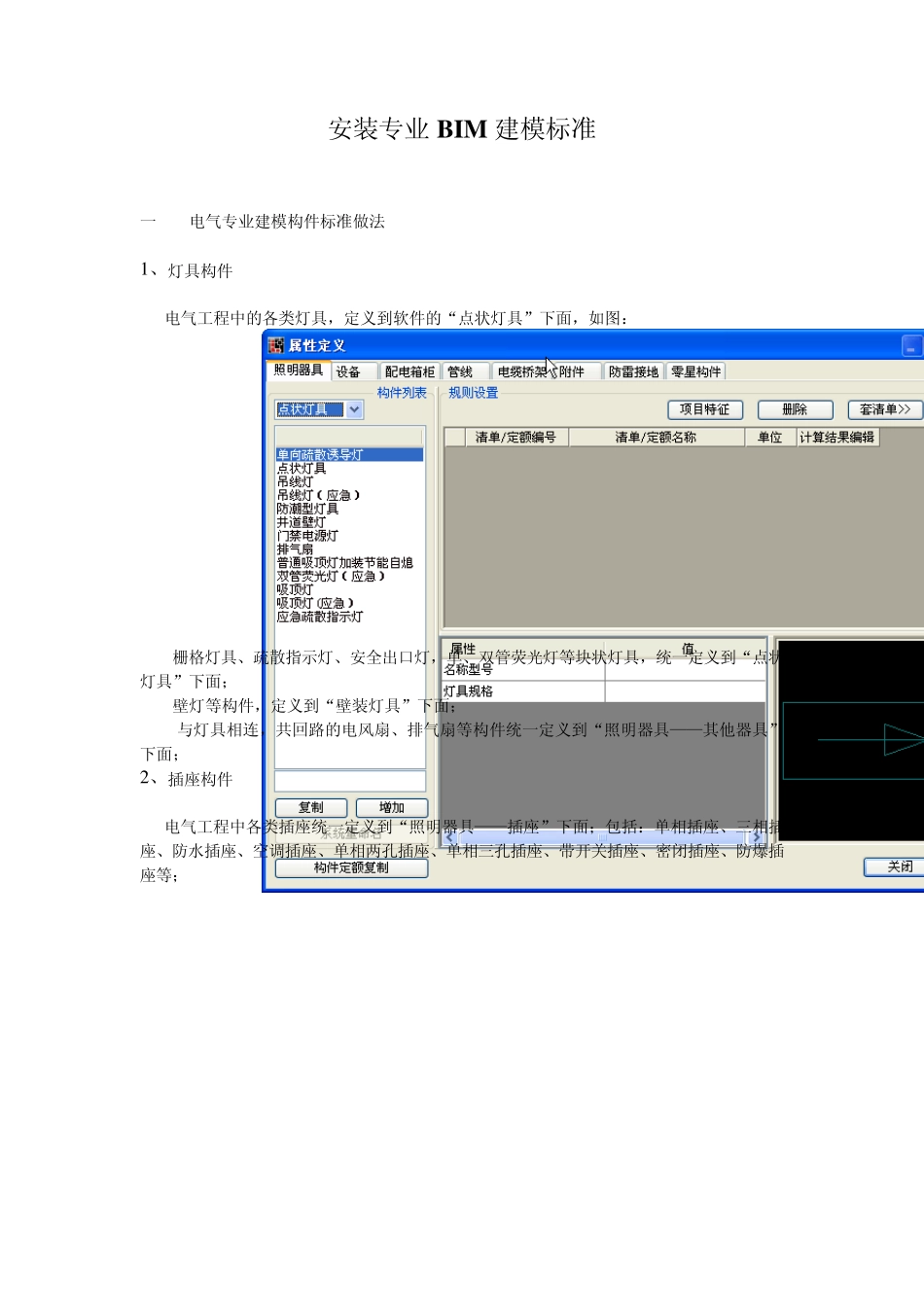Click the 单位 column header
This screenshot has height=1307, width=924.
click(x=770, y=438)
